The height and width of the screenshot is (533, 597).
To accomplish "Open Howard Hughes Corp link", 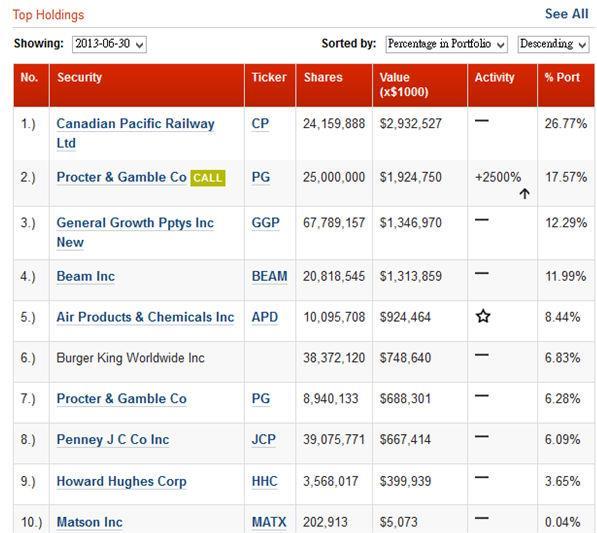I will [x=121, y=481].
